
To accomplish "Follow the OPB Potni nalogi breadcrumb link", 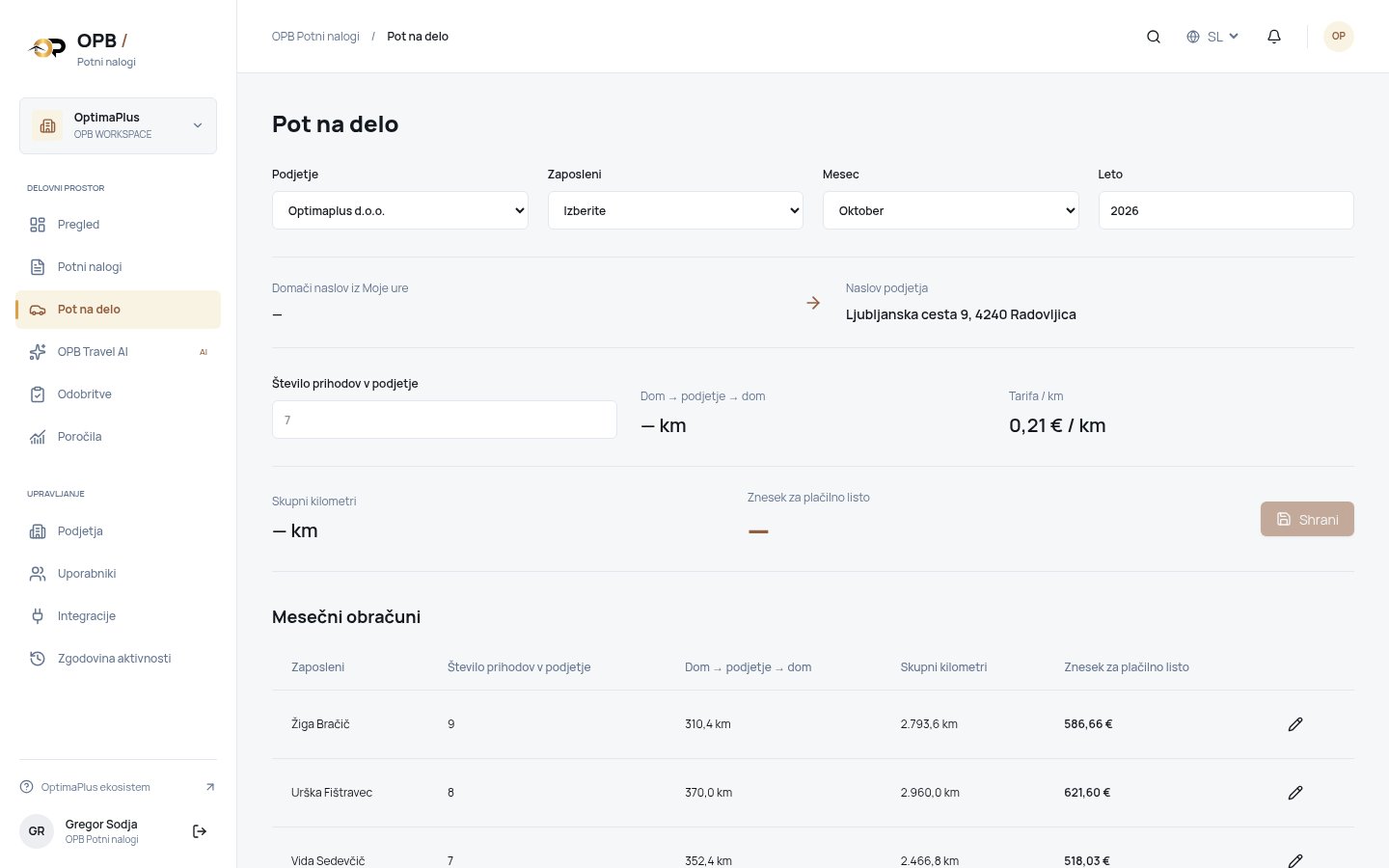I will click(315, 37).
